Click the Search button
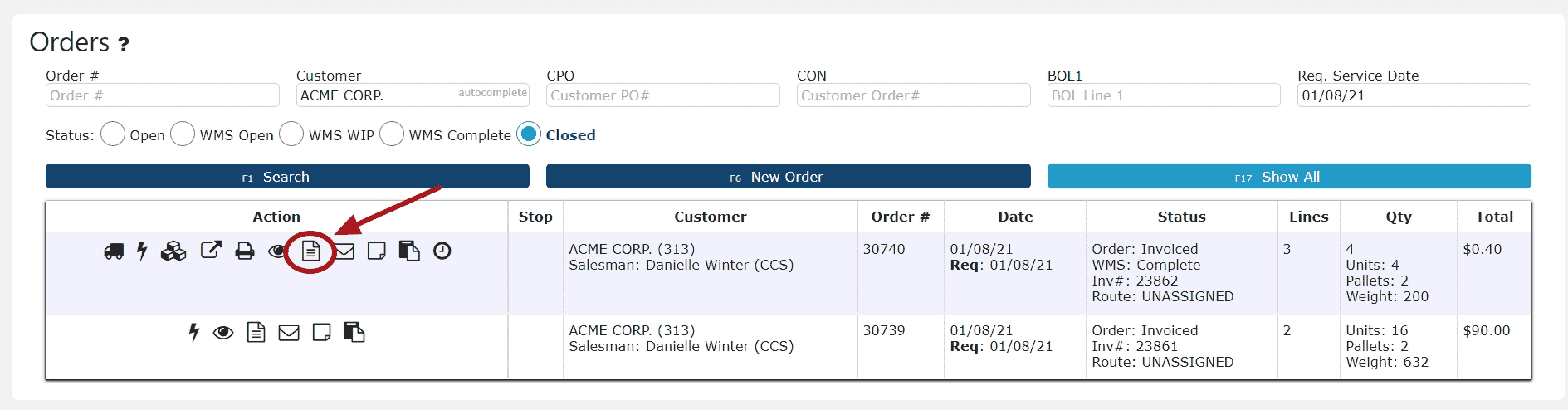 (287, 176)
